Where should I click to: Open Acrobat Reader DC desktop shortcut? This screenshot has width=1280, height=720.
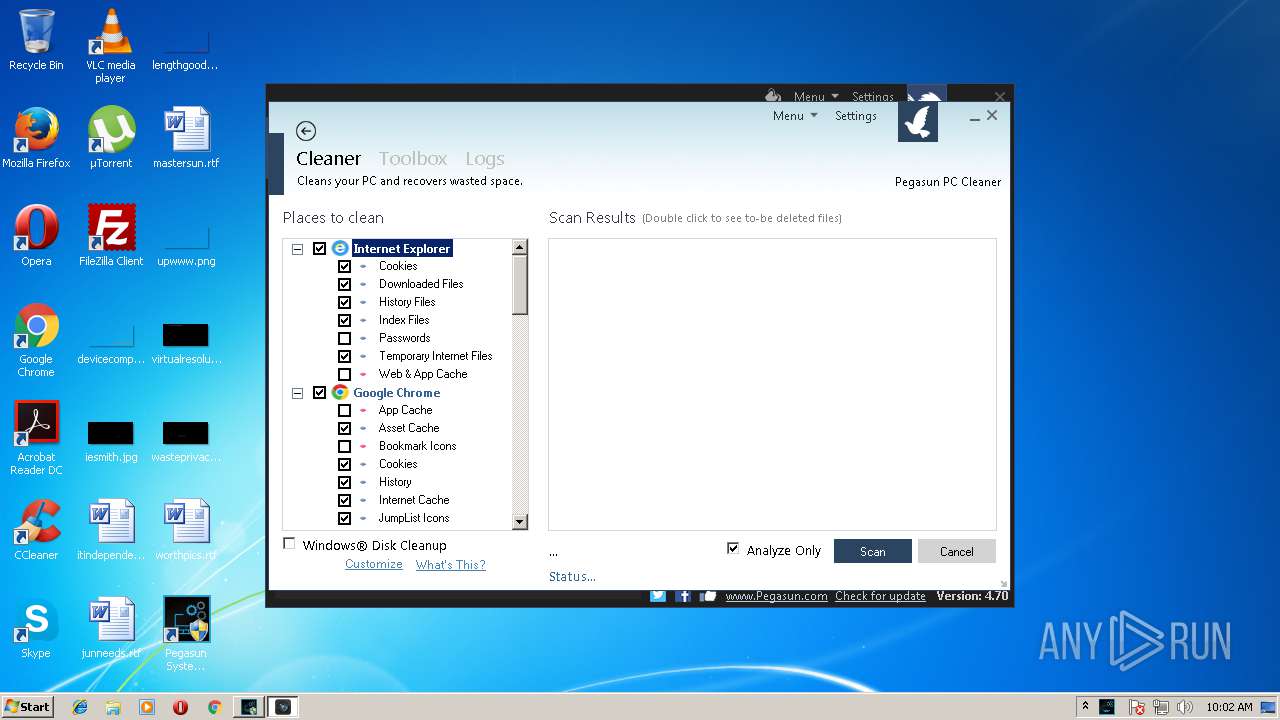pyautogui.click(x=36, y=438)
